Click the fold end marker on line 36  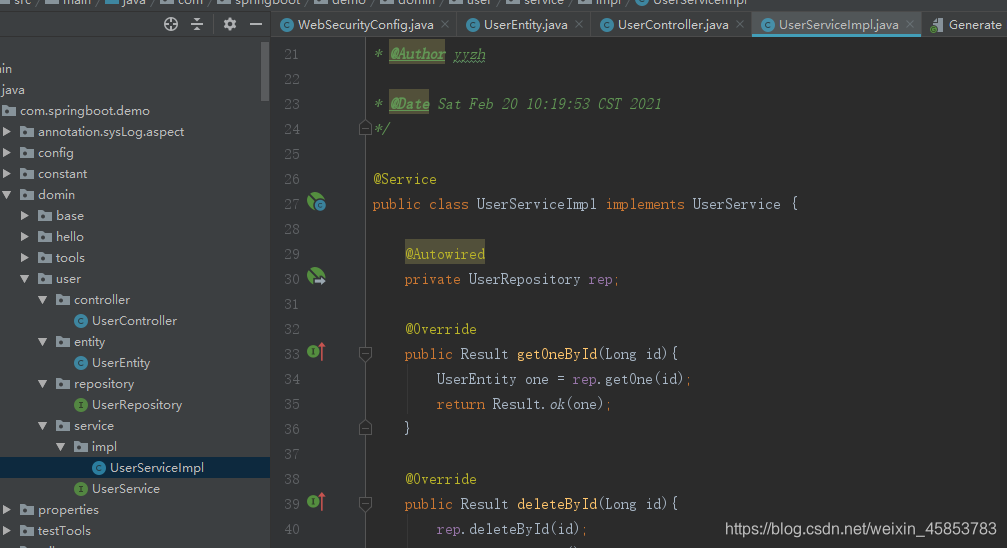point(365,428)
